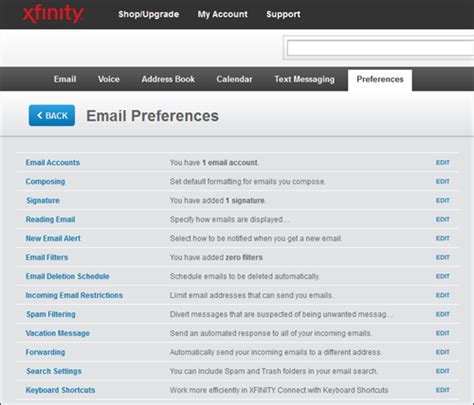Select the Preferences tab

pos(380,80)
